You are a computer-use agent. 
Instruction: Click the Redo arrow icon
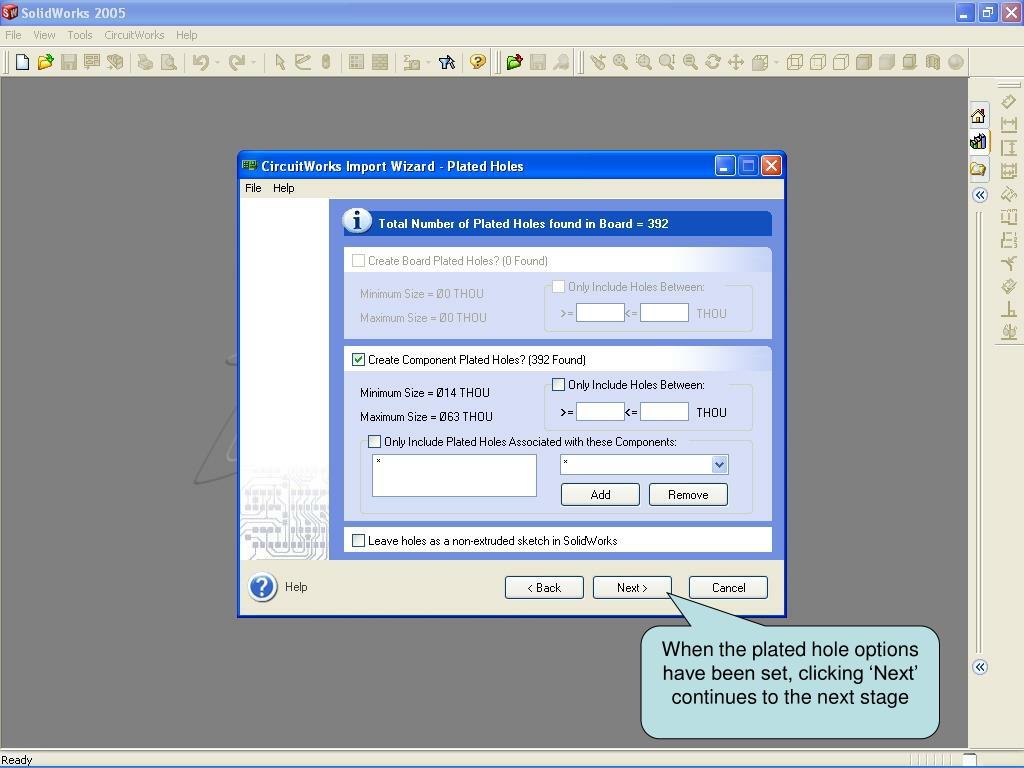coord(236,62)
